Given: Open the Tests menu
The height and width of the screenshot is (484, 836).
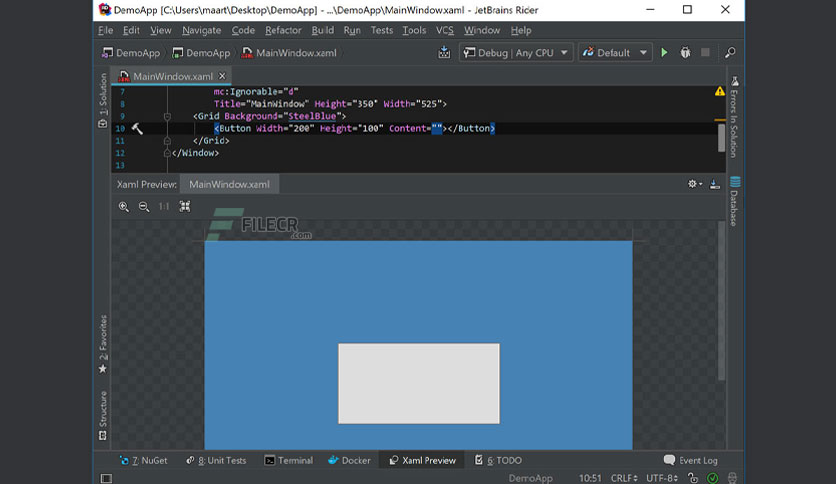Looking at the screenshot, I should 382,30.
